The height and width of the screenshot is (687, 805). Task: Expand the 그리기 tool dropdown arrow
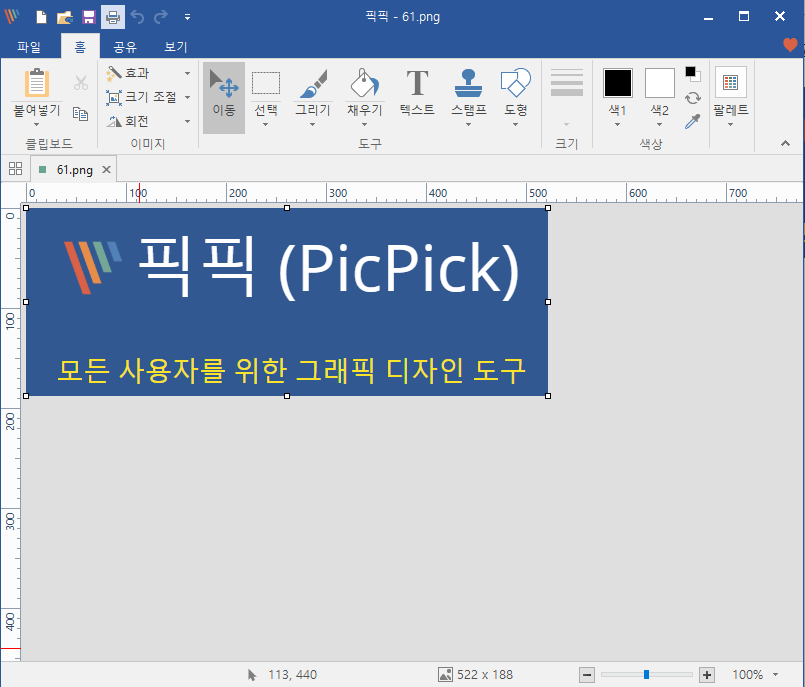pos(312,124)
